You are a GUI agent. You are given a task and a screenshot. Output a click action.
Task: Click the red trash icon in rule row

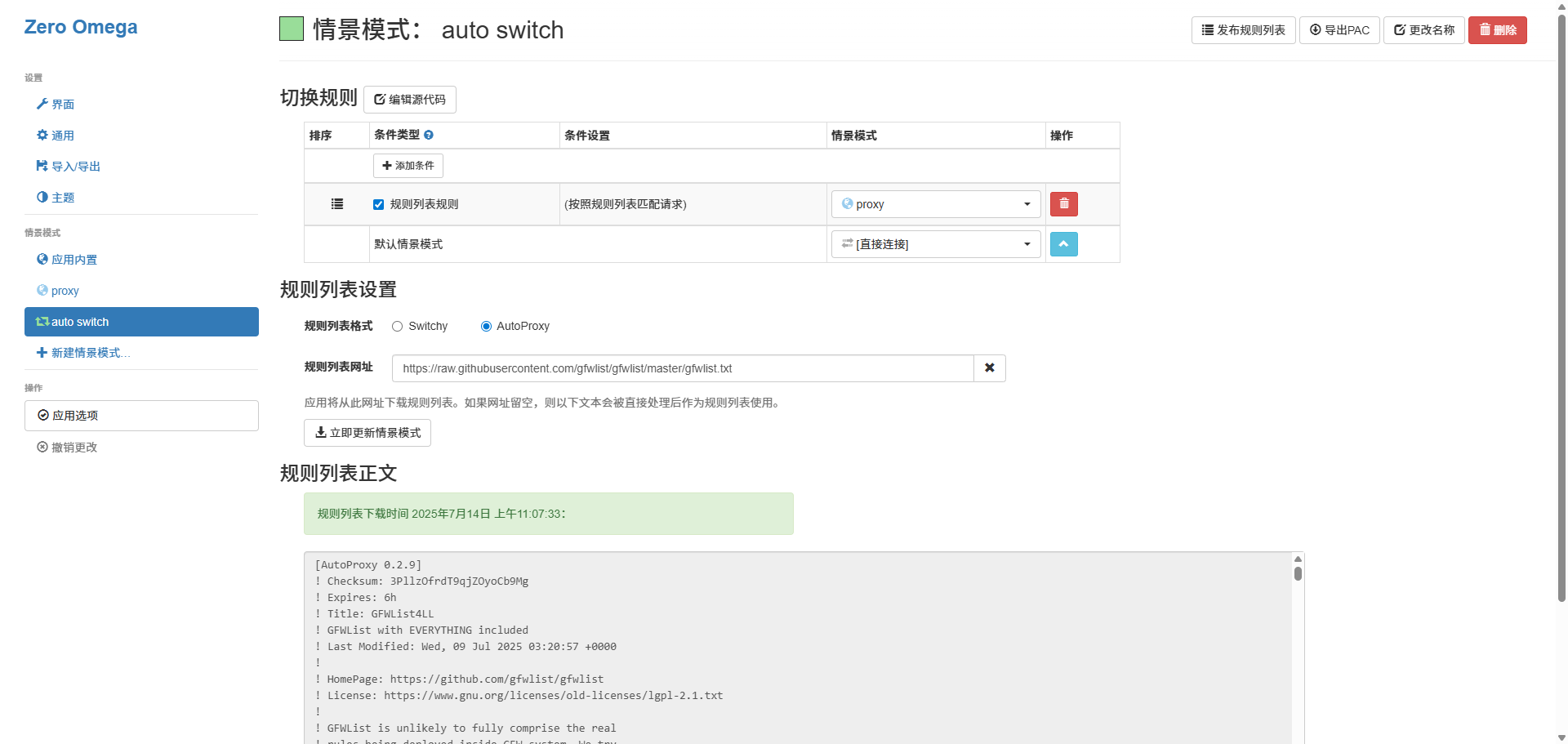[x=1063, y=204]
